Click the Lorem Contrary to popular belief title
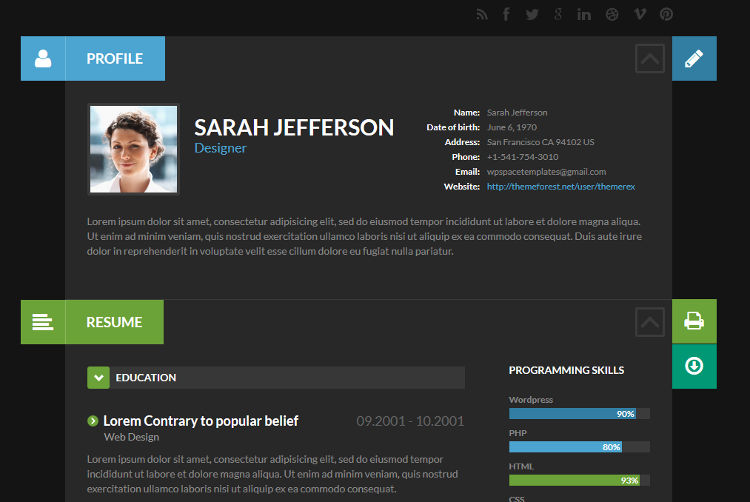 201,421
